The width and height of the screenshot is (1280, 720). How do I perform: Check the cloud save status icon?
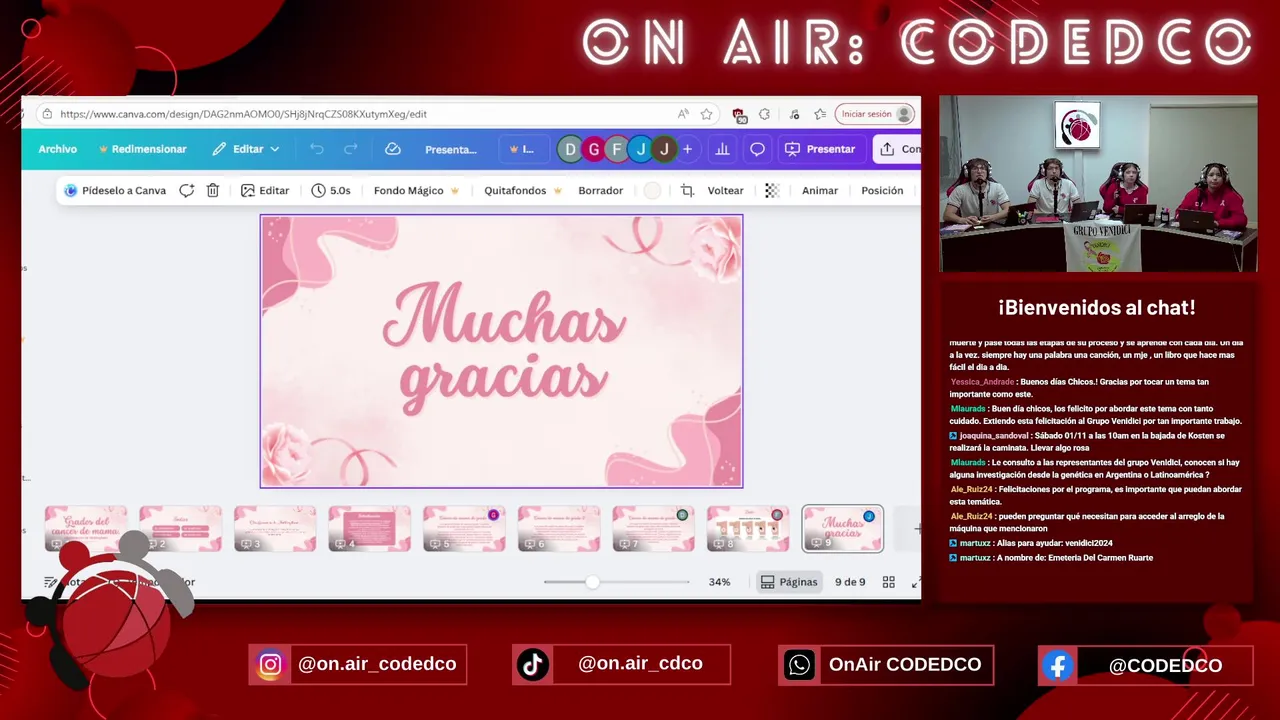tap(393, 149)
